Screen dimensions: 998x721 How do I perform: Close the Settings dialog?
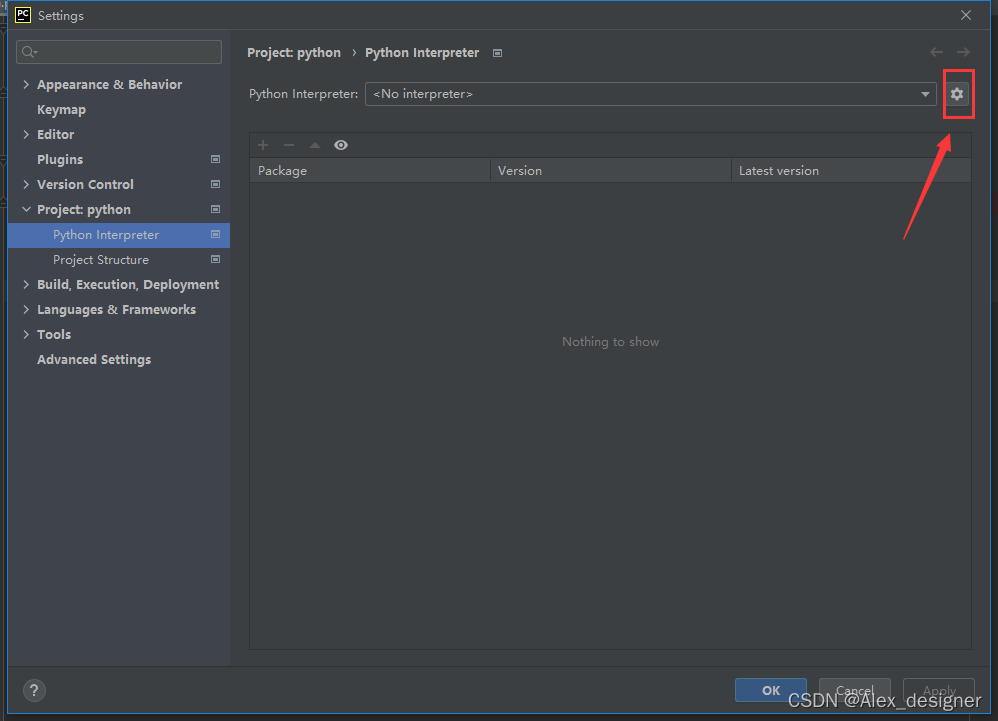click(x=966, y=15)
